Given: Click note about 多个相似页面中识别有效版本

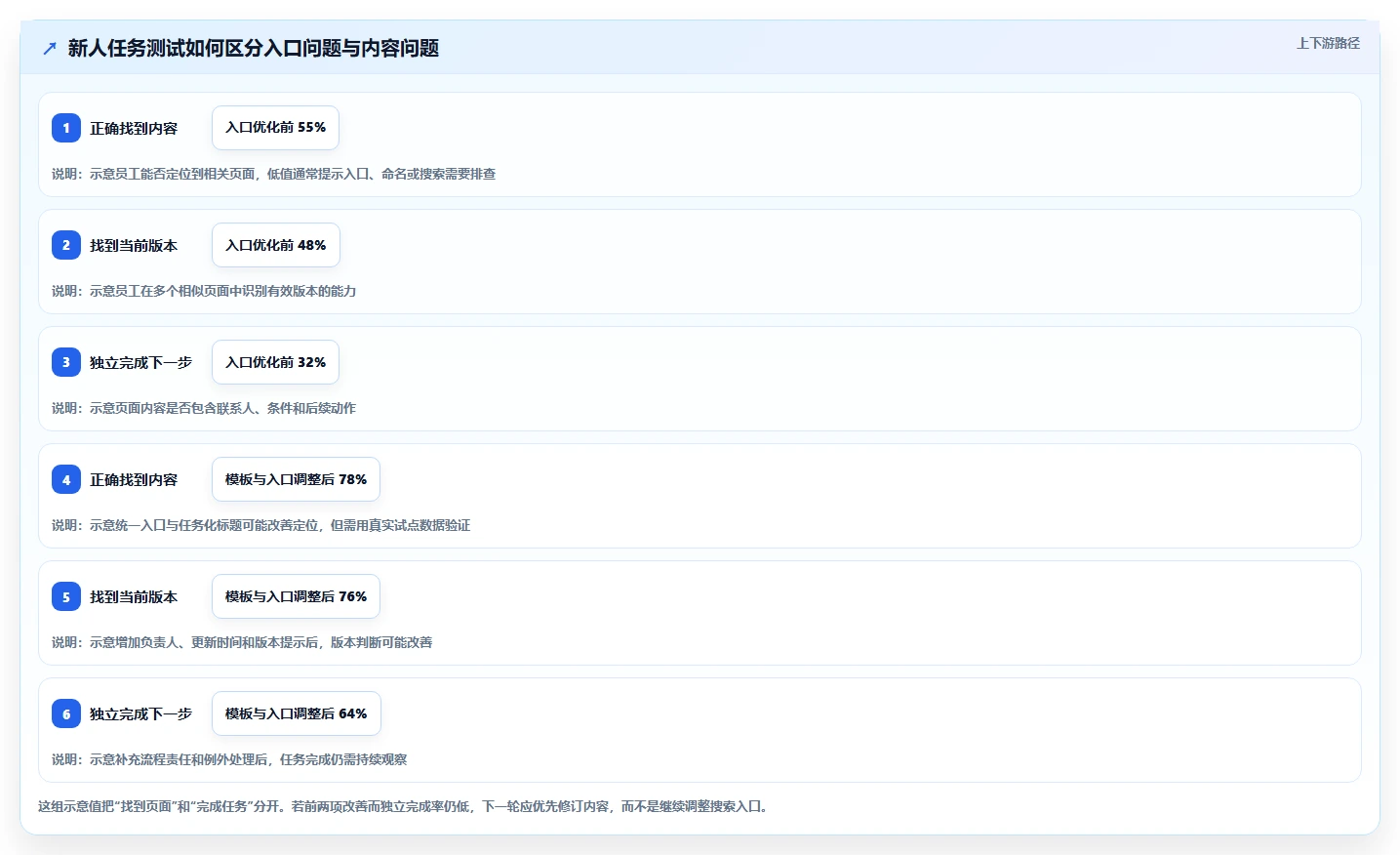Looking at the screenshot, I should [x=204, y=291].
